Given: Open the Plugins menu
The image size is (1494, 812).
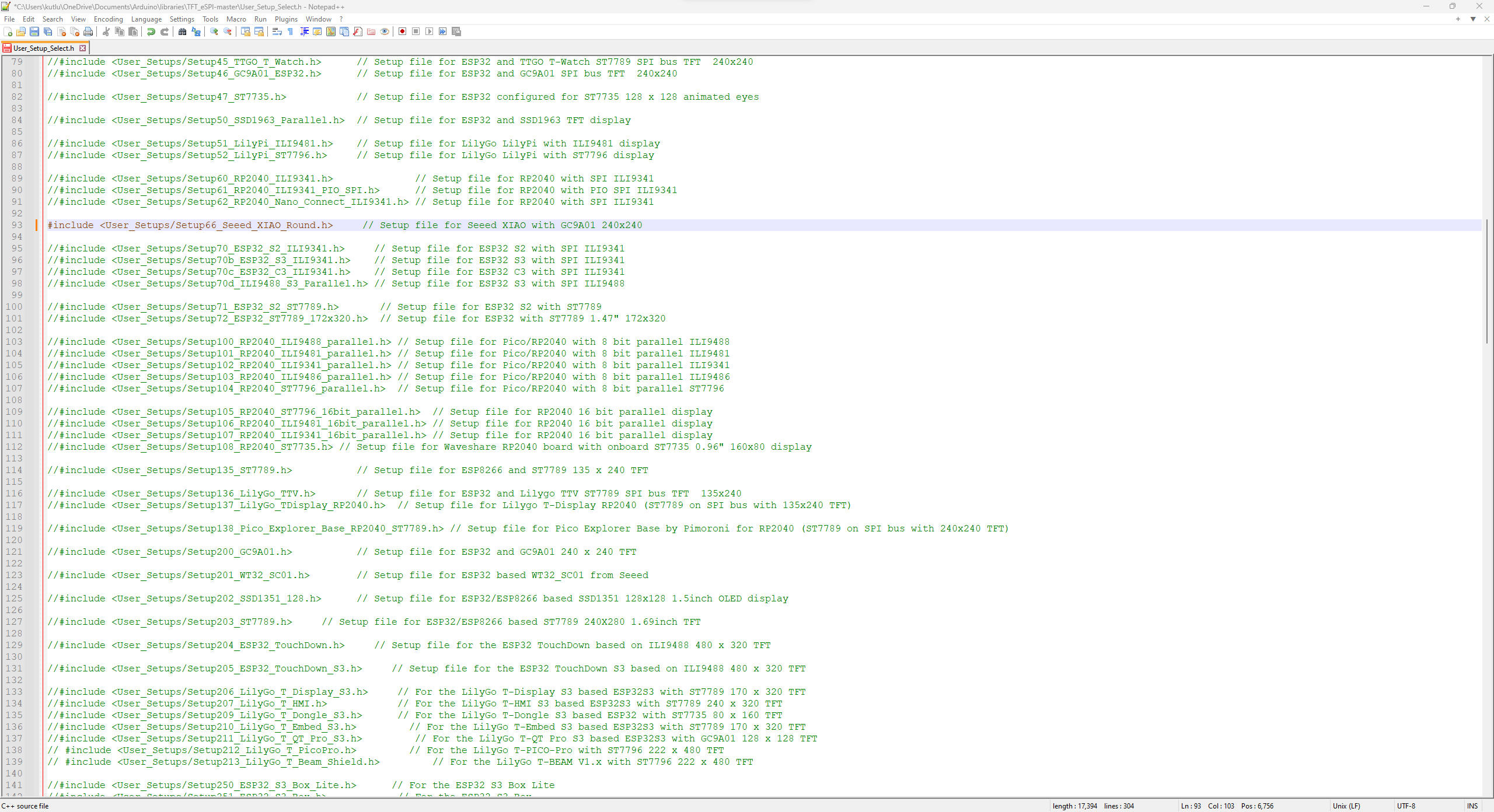Looking at the screenshot, I should point(286,19).
